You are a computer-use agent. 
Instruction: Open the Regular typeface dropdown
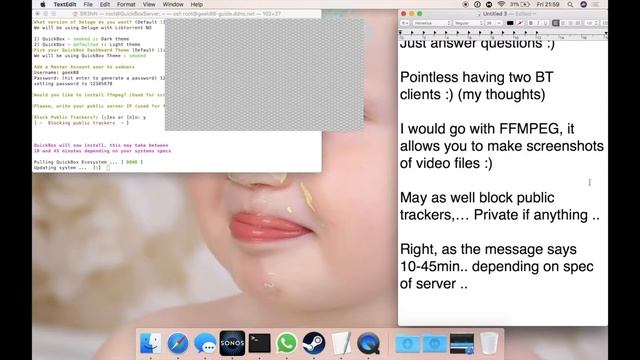click(468, 23)
